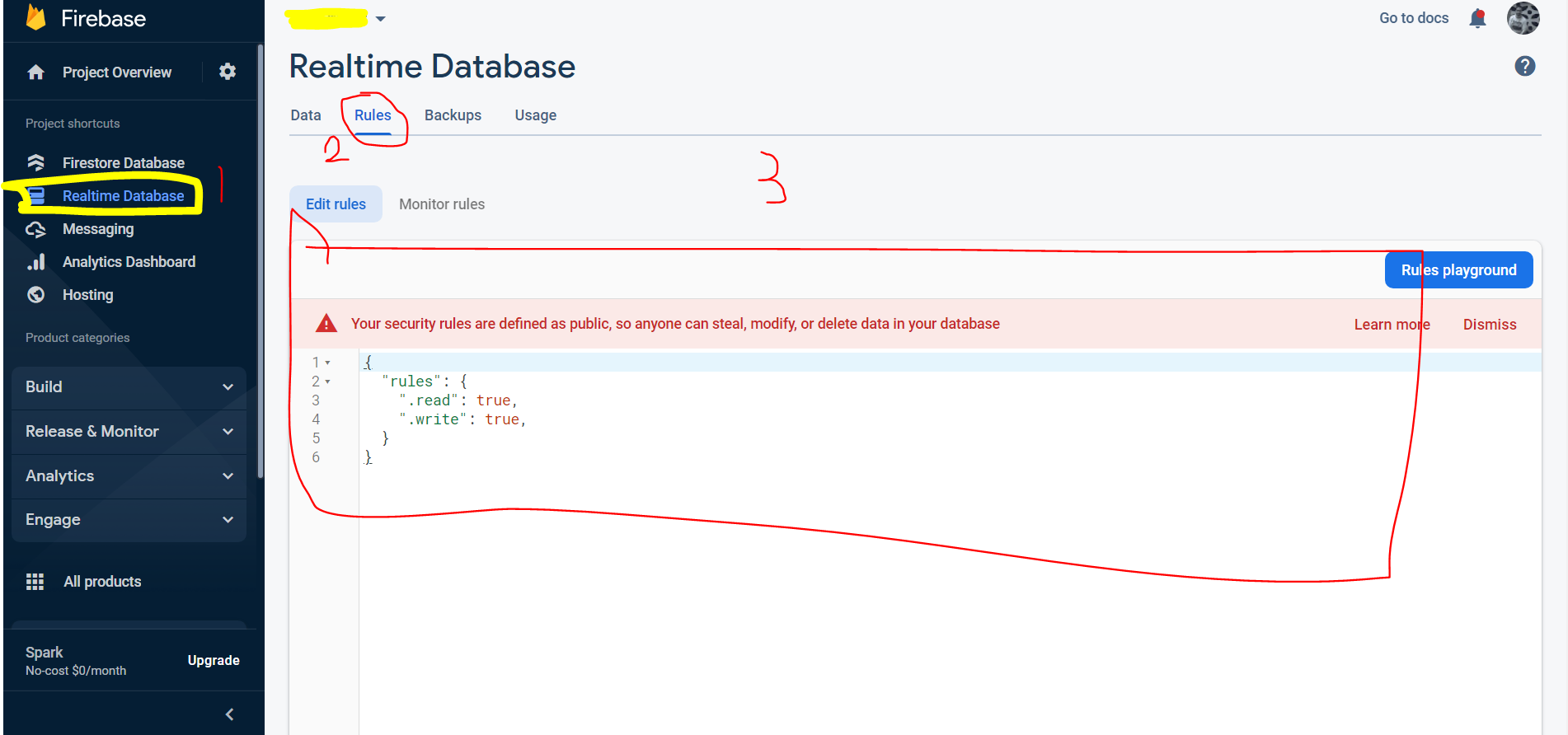Screen dimensions: 1568x735
Task: Click the "rules": { line in editor
Action: [x=425, y=382]
